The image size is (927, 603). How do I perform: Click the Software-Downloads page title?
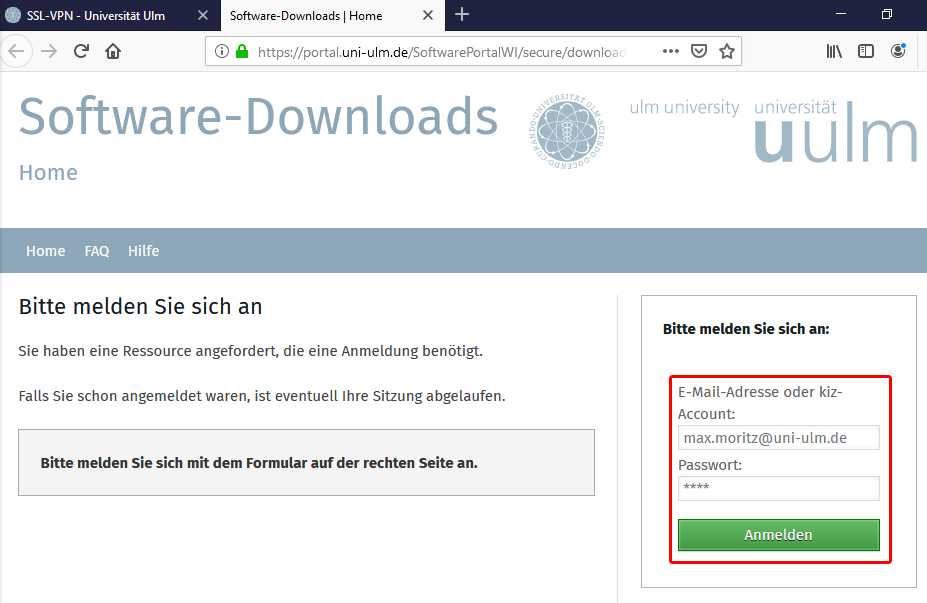258,116
